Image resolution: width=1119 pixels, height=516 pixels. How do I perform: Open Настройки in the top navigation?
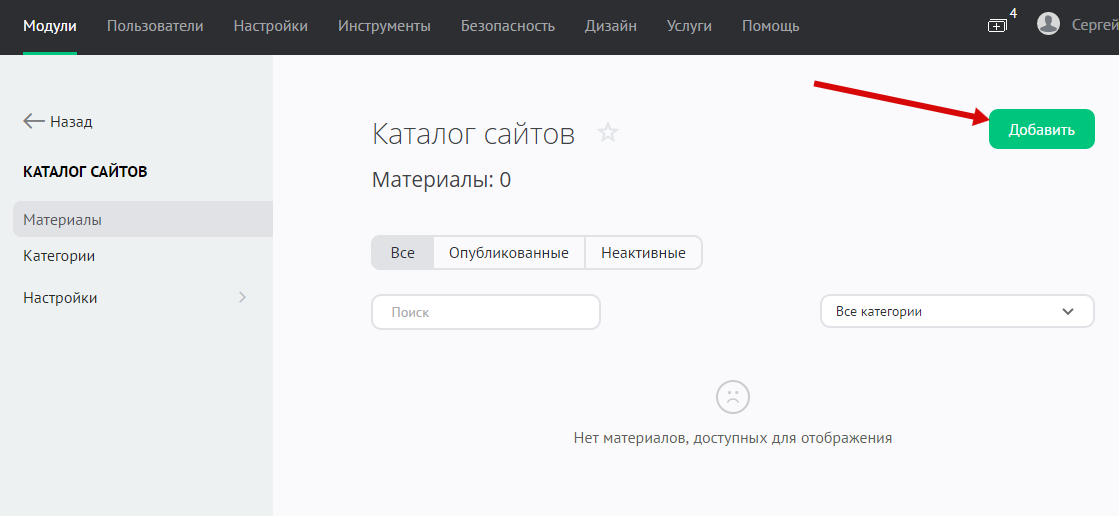(271, 26)
